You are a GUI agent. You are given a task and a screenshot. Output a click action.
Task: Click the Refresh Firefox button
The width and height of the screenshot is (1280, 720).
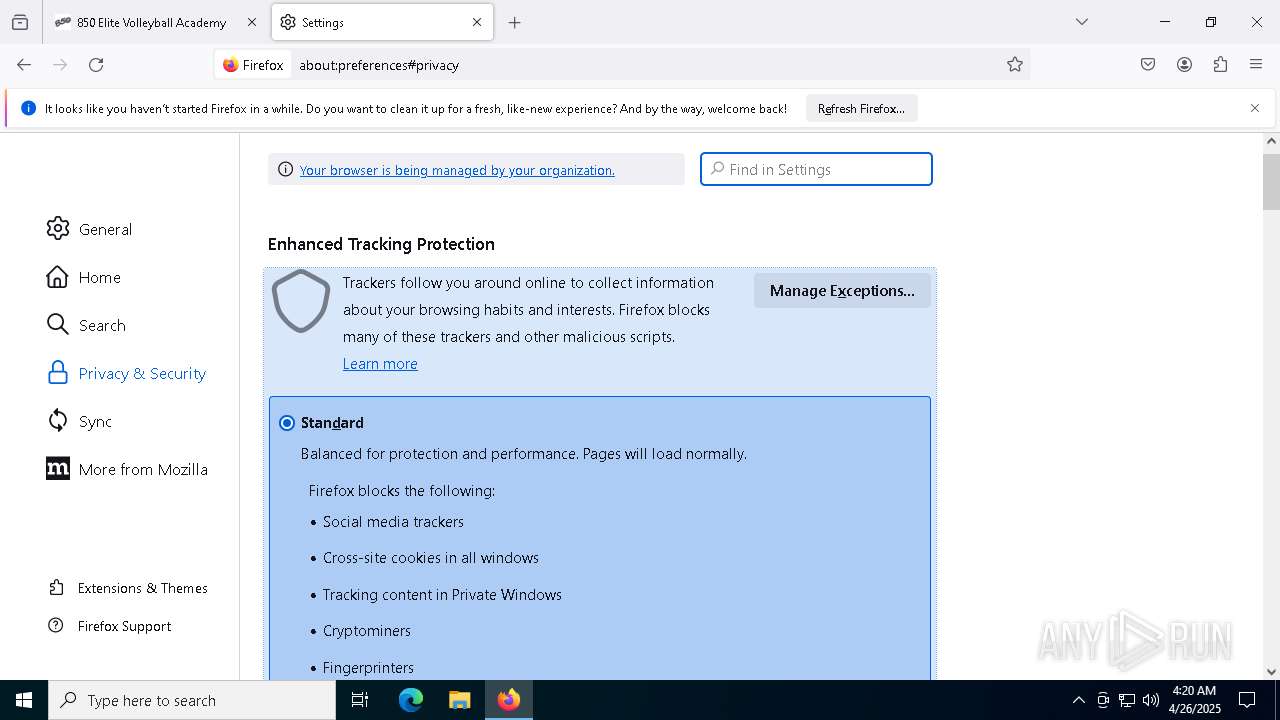click(861, 108)
